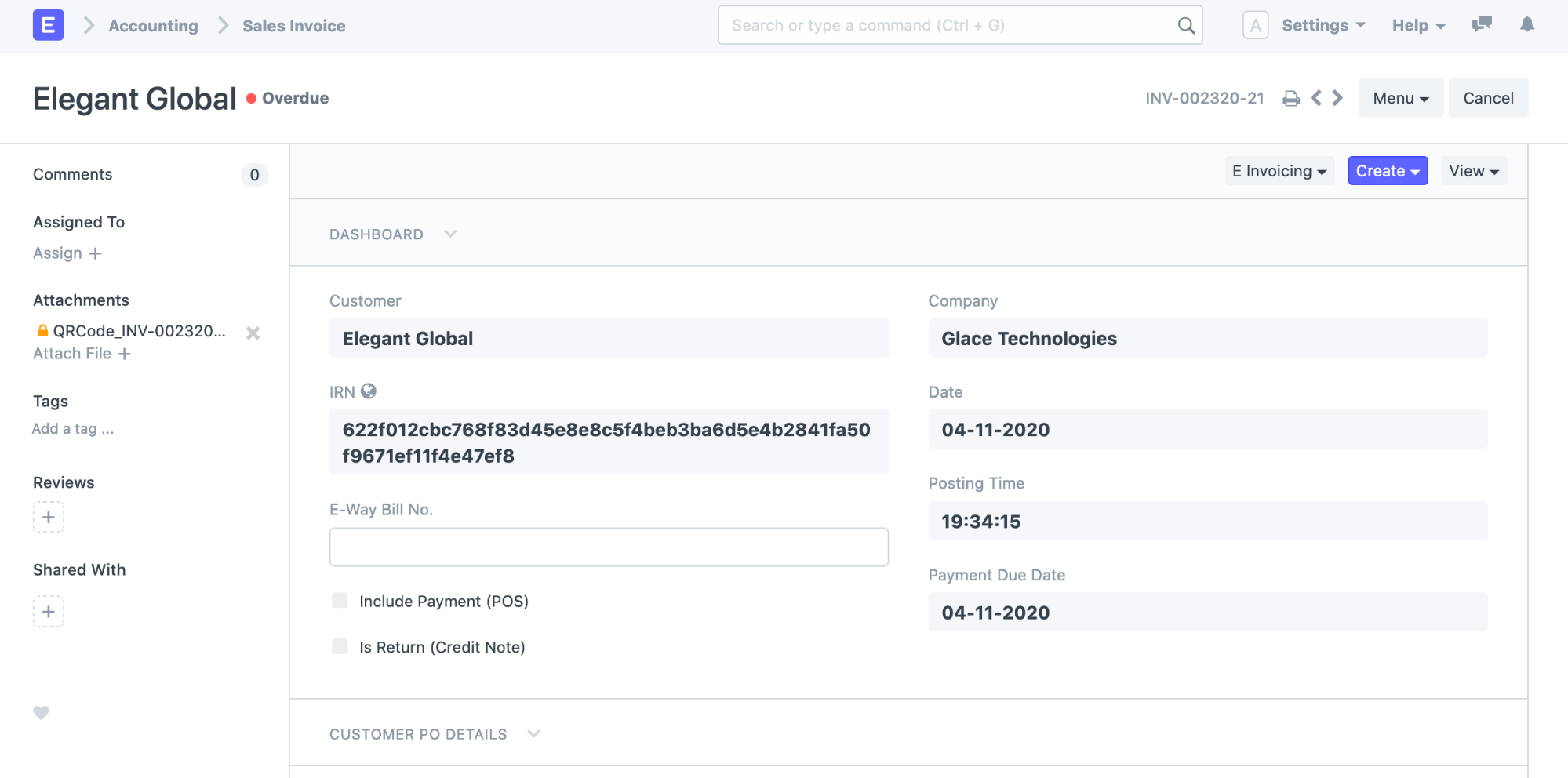
Task: Share document using plus box under Shared With
Action: (x=48, y=611)
